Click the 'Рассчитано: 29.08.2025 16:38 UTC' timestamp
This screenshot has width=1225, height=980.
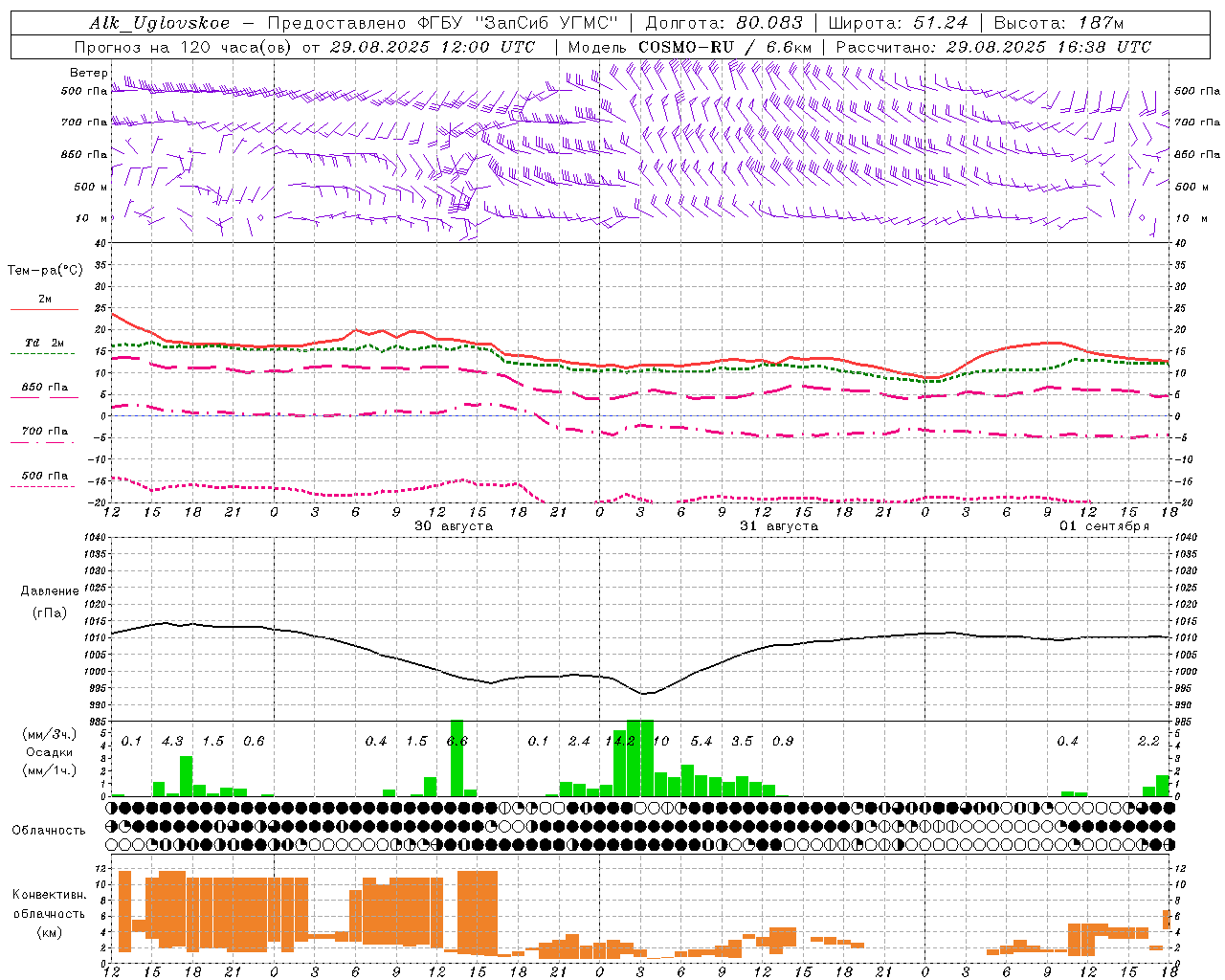point(993,47)
